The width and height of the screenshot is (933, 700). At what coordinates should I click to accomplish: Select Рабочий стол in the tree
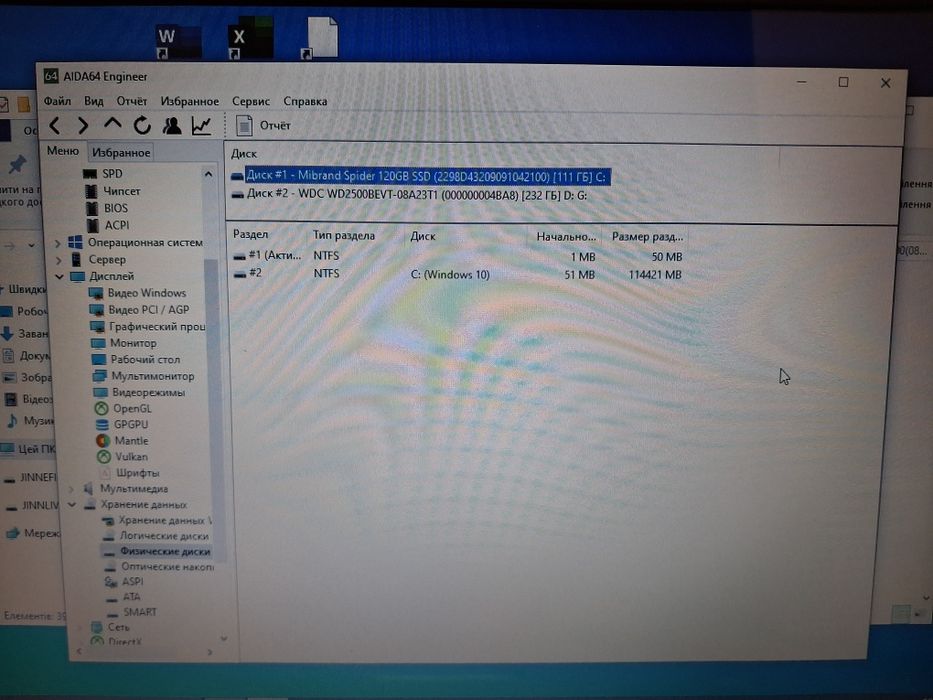click(145, 360)
